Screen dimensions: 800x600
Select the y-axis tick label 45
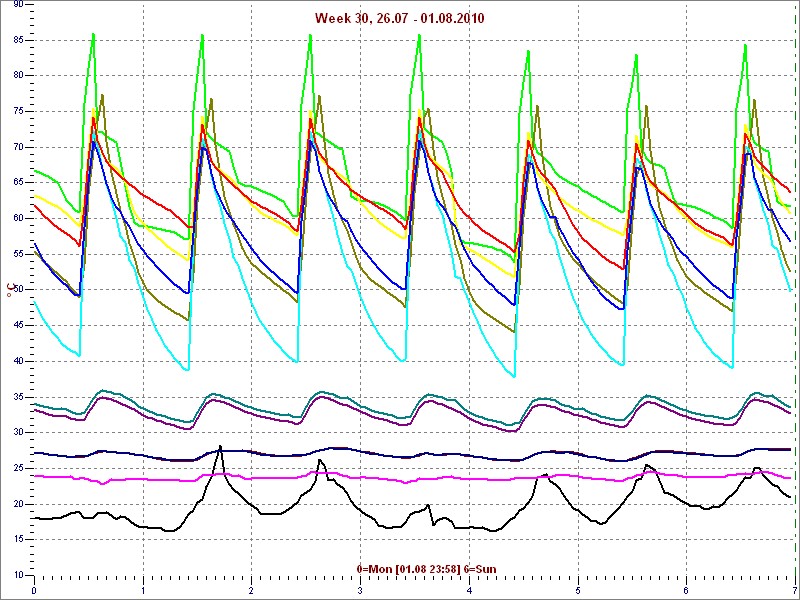click(x=17, y=326)
